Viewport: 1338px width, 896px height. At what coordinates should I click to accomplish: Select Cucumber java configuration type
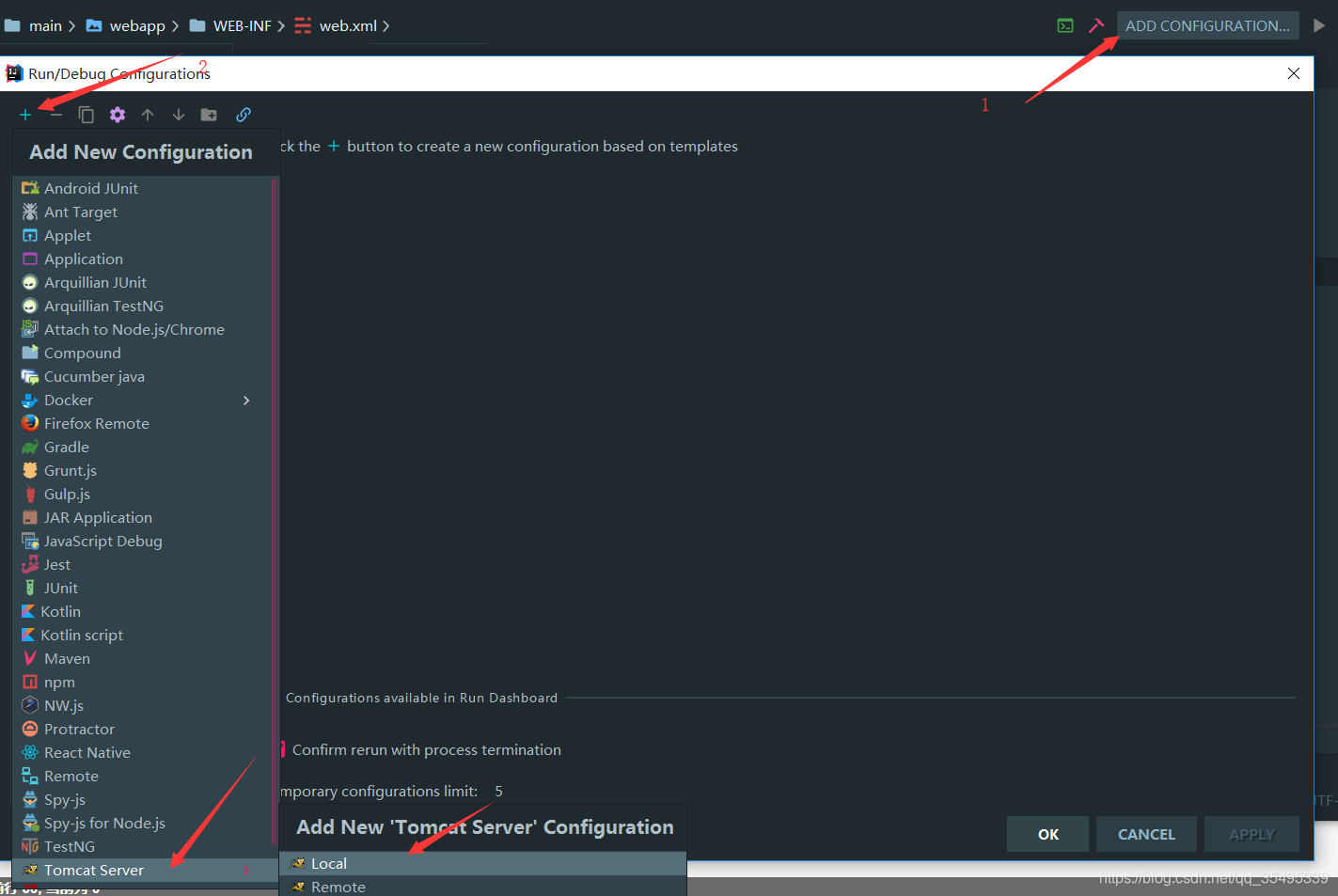click(141, 376)
